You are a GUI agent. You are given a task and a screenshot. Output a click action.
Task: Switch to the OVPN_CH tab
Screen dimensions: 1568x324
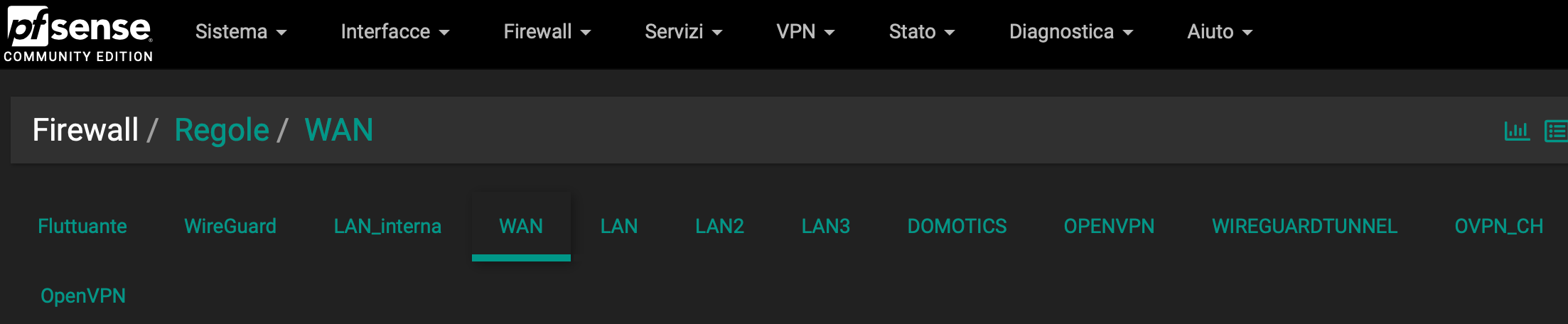point(1498,226)
